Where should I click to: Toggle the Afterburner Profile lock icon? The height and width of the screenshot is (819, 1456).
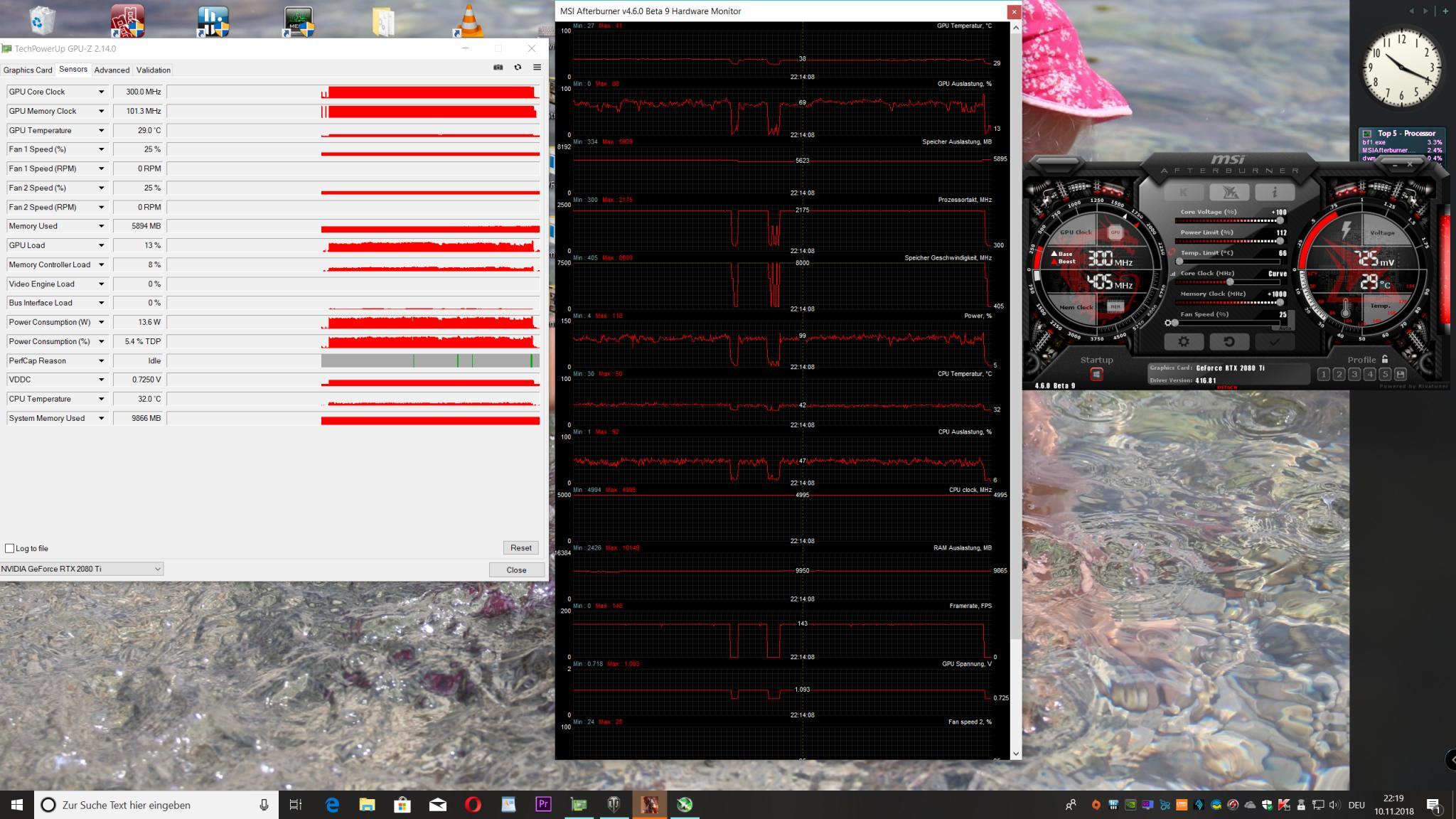[1384, 359]
